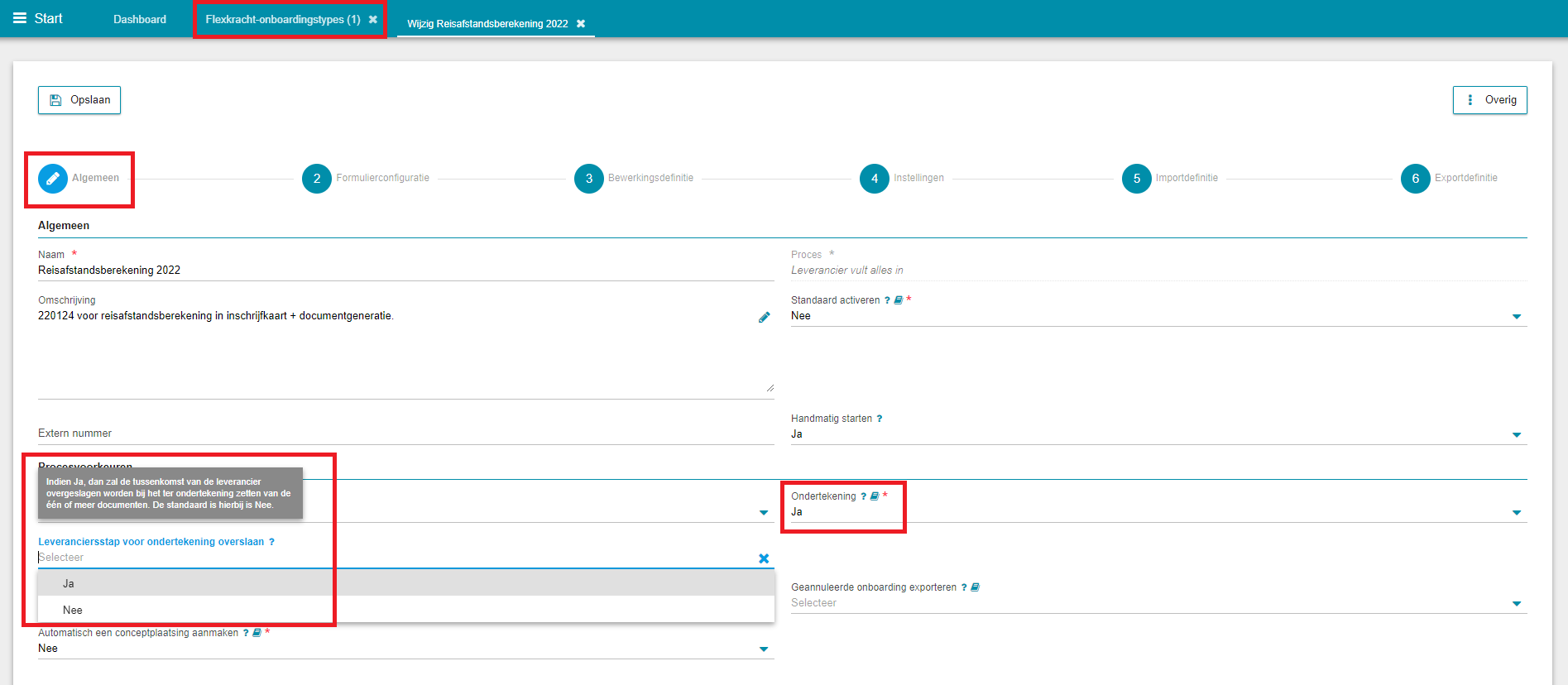Switch to the Dashboard tab

140,19
